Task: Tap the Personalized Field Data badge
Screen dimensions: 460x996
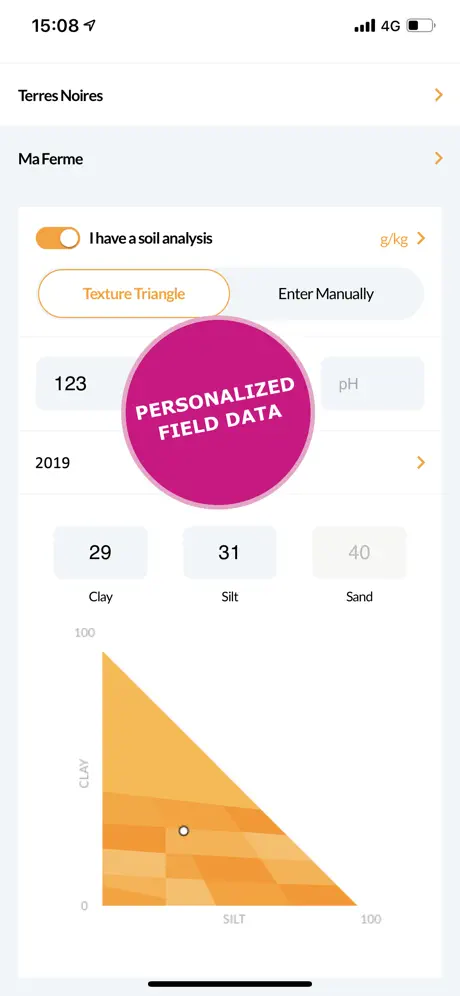Action: coord(218,413)
